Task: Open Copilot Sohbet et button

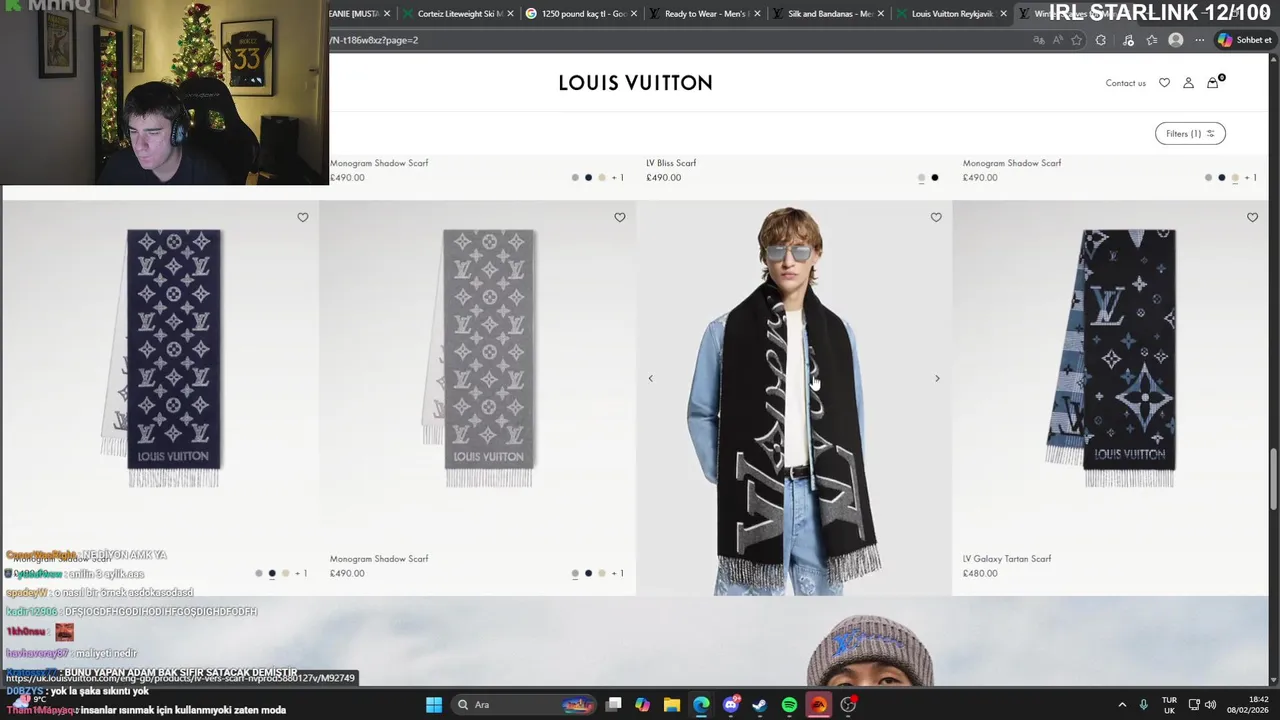Action: coord(1244,40)
